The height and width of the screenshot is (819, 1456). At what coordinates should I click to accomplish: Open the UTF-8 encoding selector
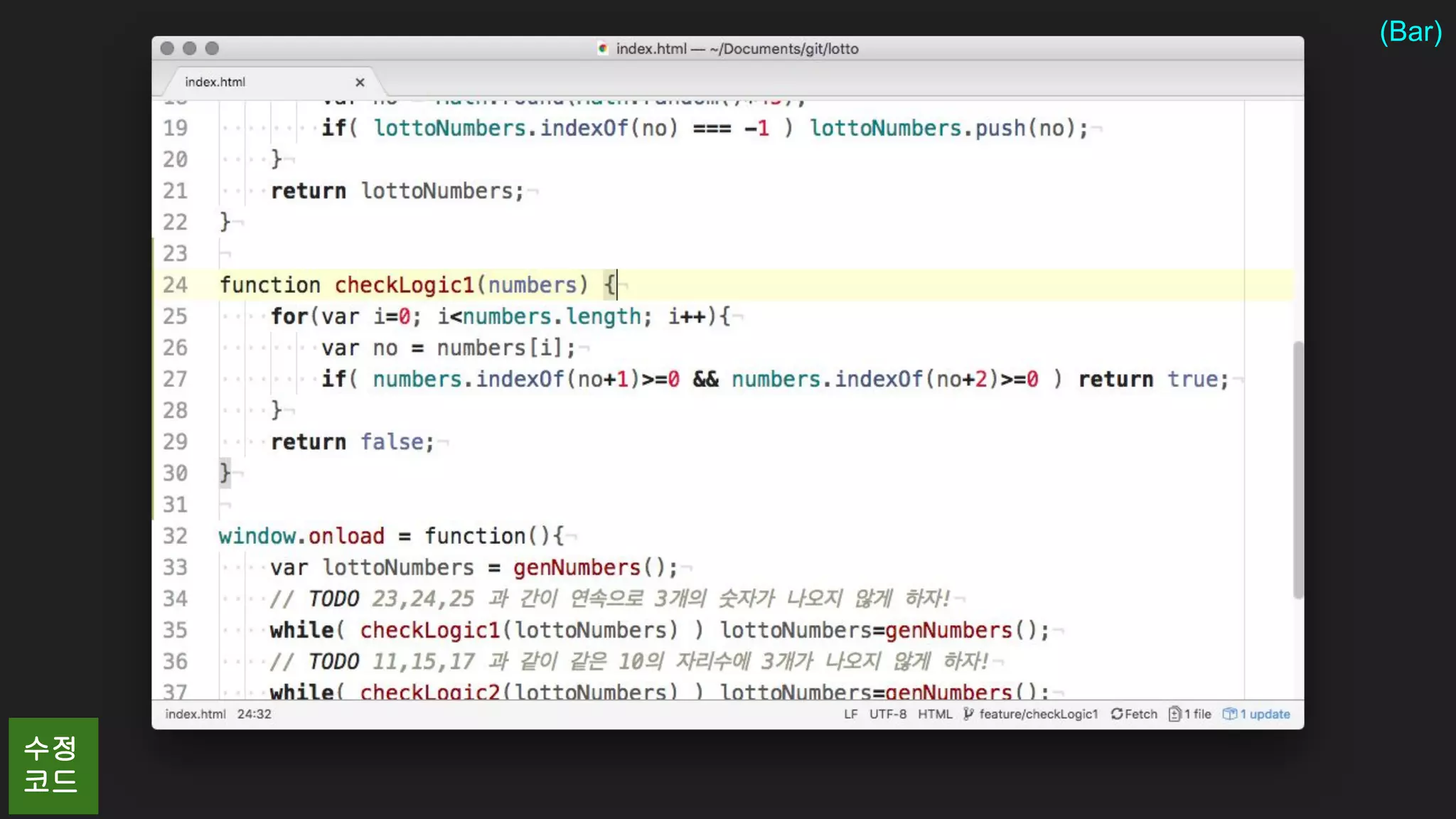click(x=887, y=714)
